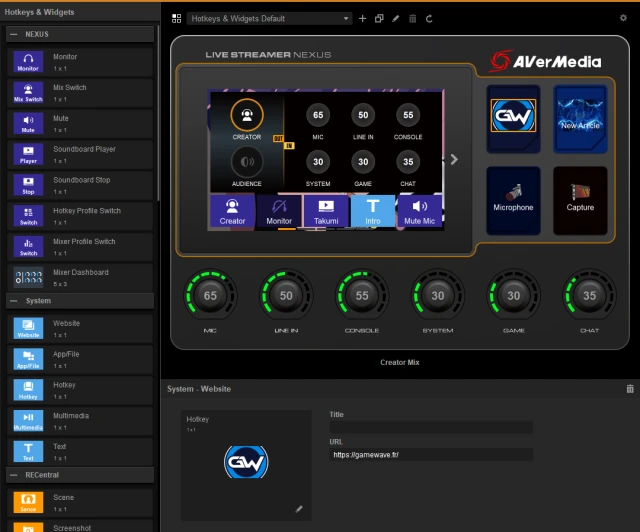Open the Hotkeys & Widgets Default dropdown
Screen dimensions: 640x532
pyautogui.click(x=269, y=18)
